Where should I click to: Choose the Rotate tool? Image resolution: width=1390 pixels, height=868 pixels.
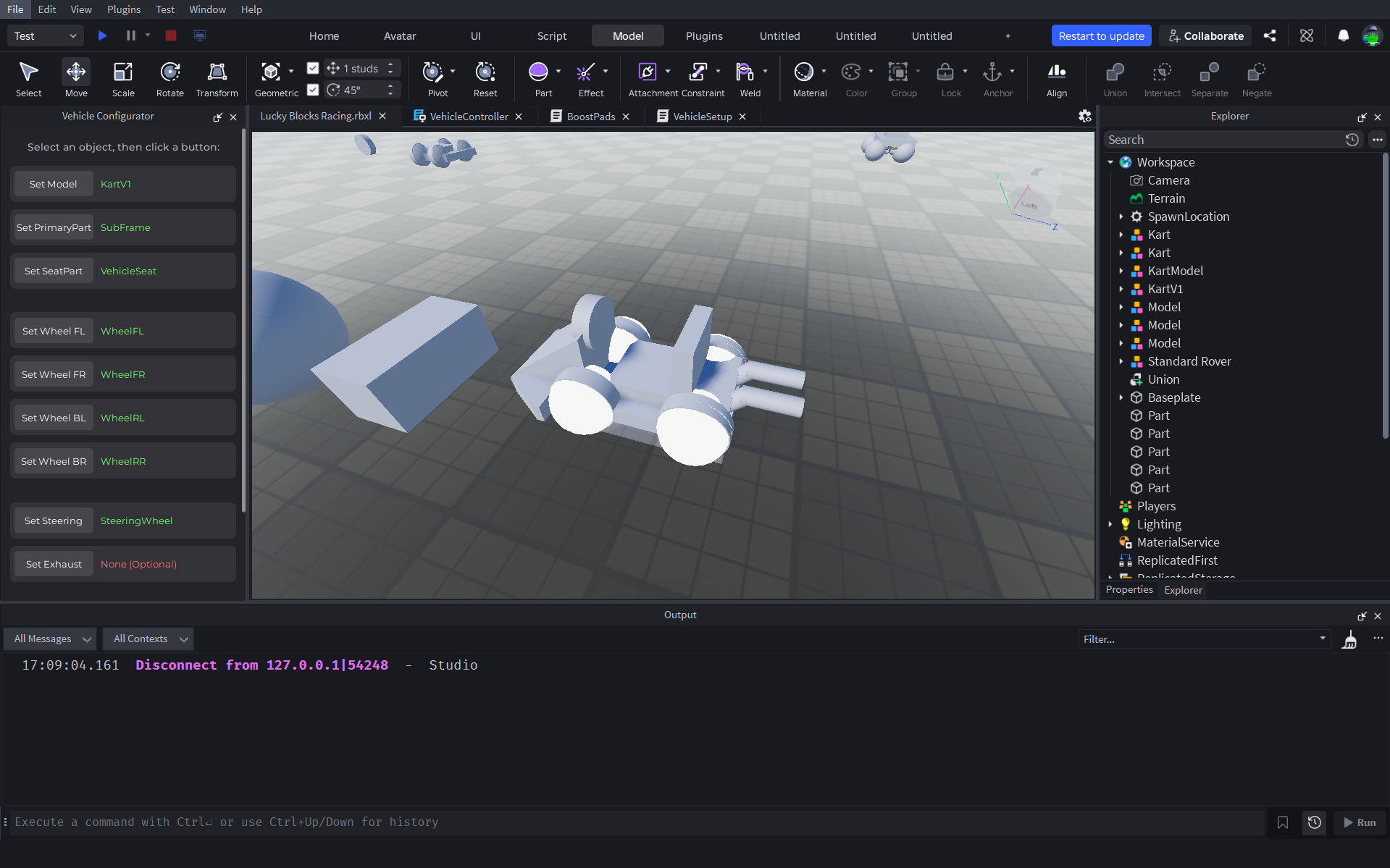click(x=170, y=78)
